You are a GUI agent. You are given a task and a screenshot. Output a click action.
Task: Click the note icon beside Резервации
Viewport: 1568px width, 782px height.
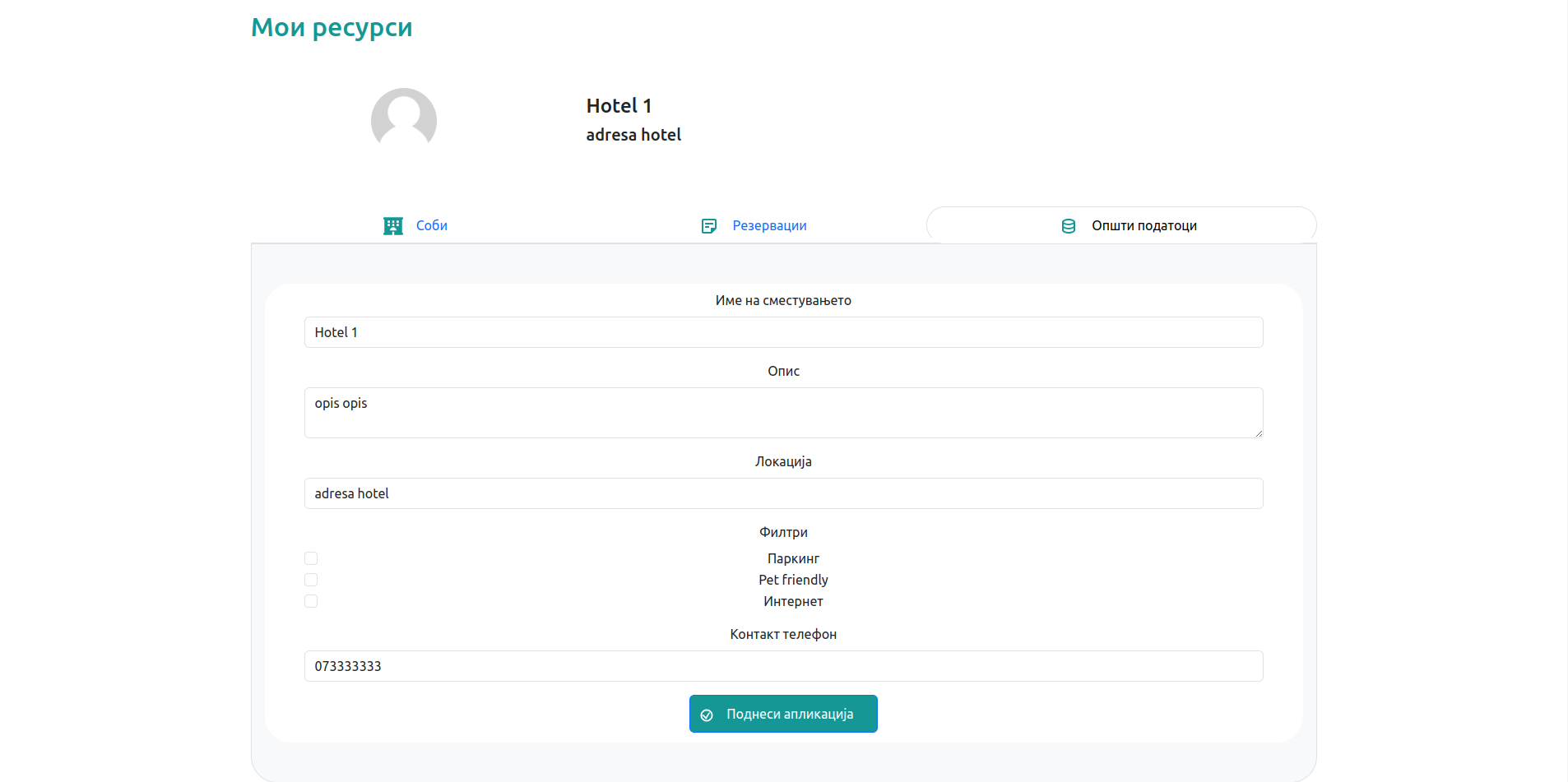(708, 226)
